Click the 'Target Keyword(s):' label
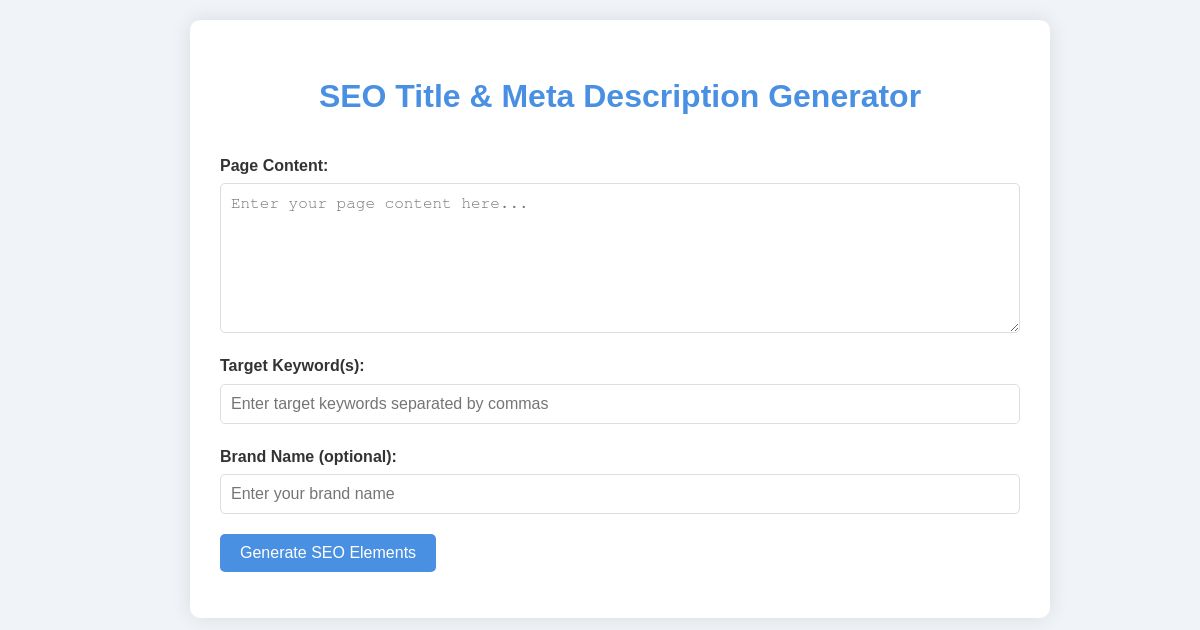Screen dimensions: 1200x630 (x=292, y=366)
